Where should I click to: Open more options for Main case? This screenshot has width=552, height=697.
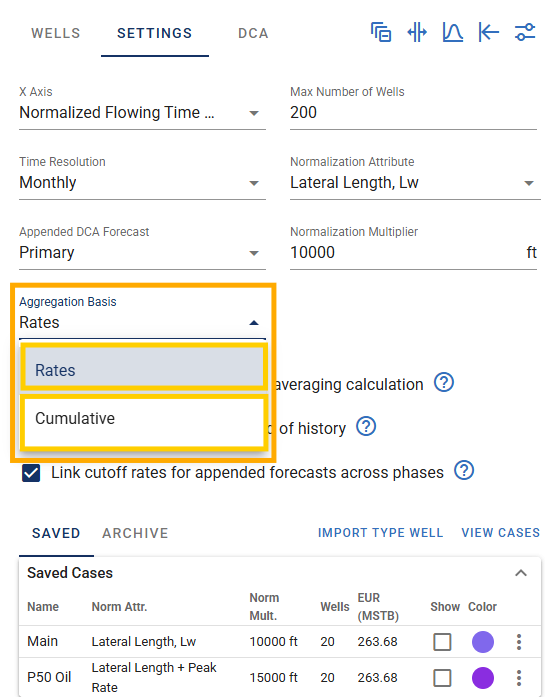pyautogui.click(x=519, y=642)
